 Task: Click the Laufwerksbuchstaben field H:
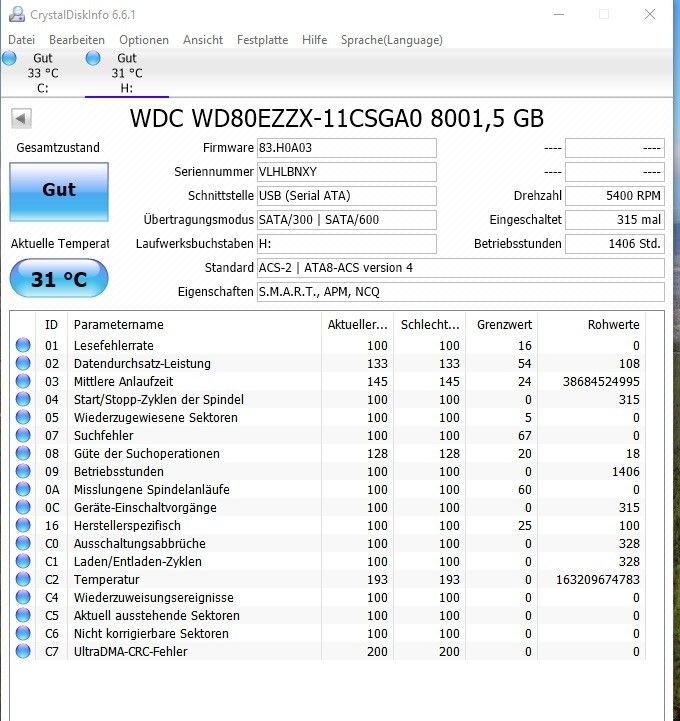pyautogui.click(x=347, y=244)
